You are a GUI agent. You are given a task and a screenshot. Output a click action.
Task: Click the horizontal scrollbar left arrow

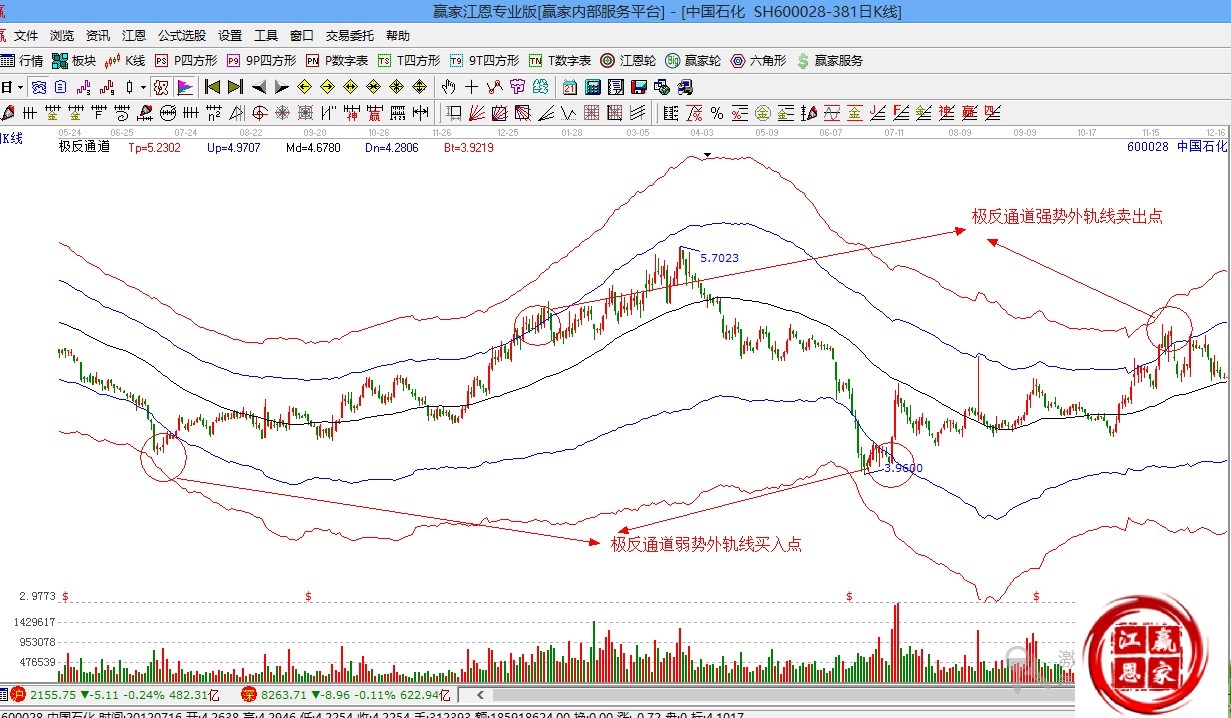[x=482, y=694]
